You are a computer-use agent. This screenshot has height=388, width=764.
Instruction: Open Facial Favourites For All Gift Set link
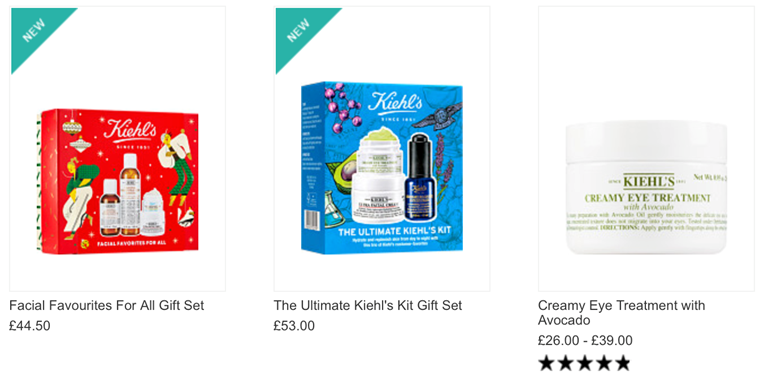pyautogui.click(x=107, y=306)
